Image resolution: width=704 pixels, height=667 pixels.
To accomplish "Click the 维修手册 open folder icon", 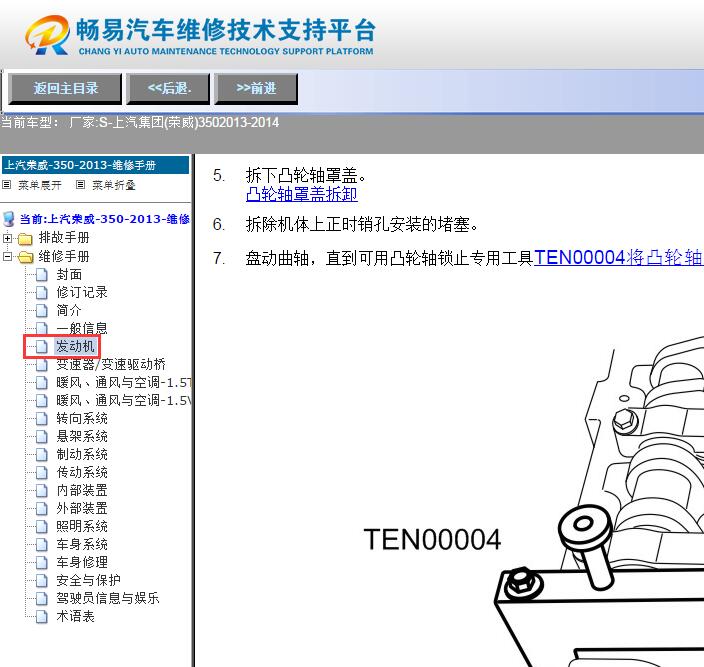I will (x=25, y=257).
